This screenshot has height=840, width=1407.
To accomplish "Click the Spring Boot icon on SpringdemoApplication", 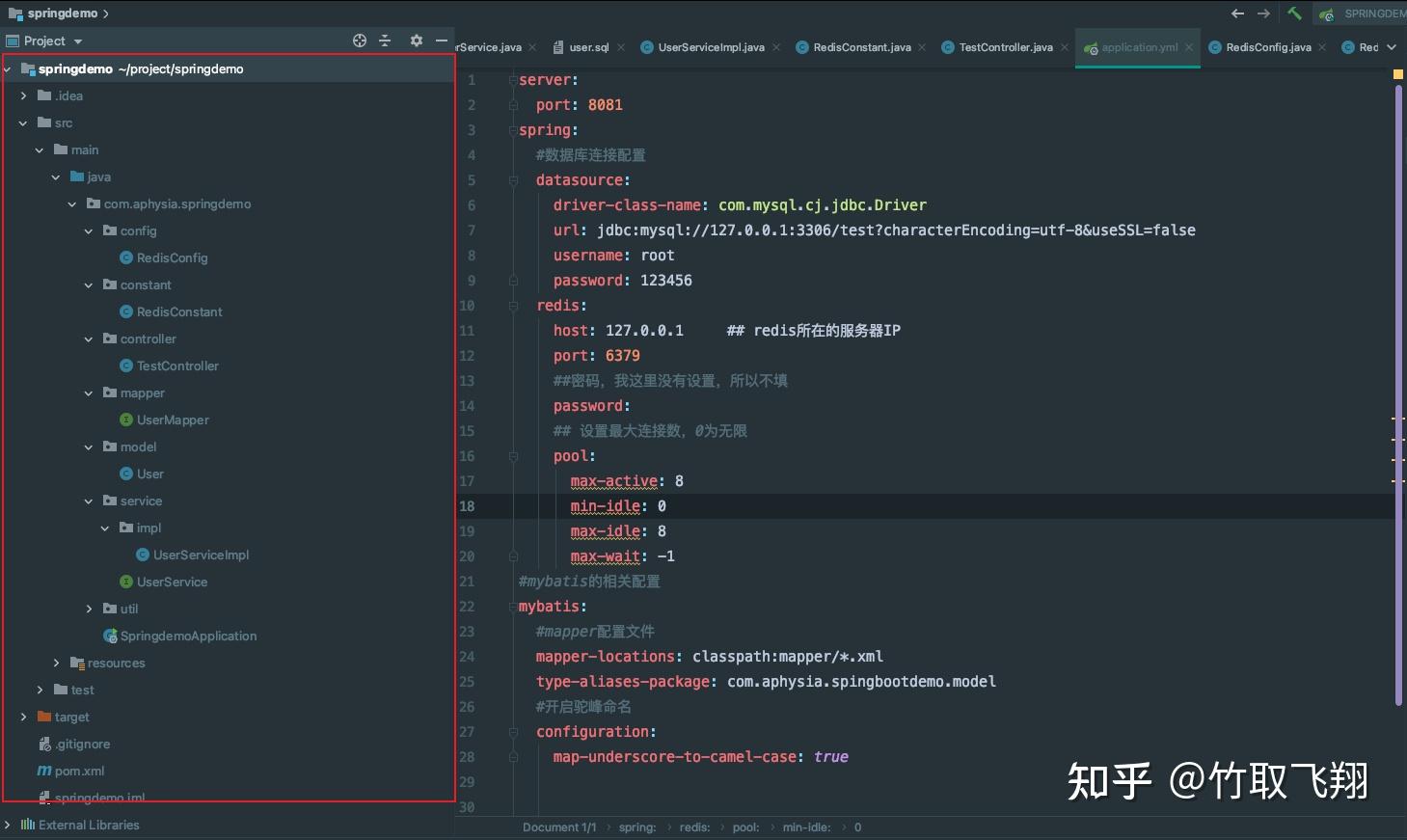I will (x=109, y=636).
